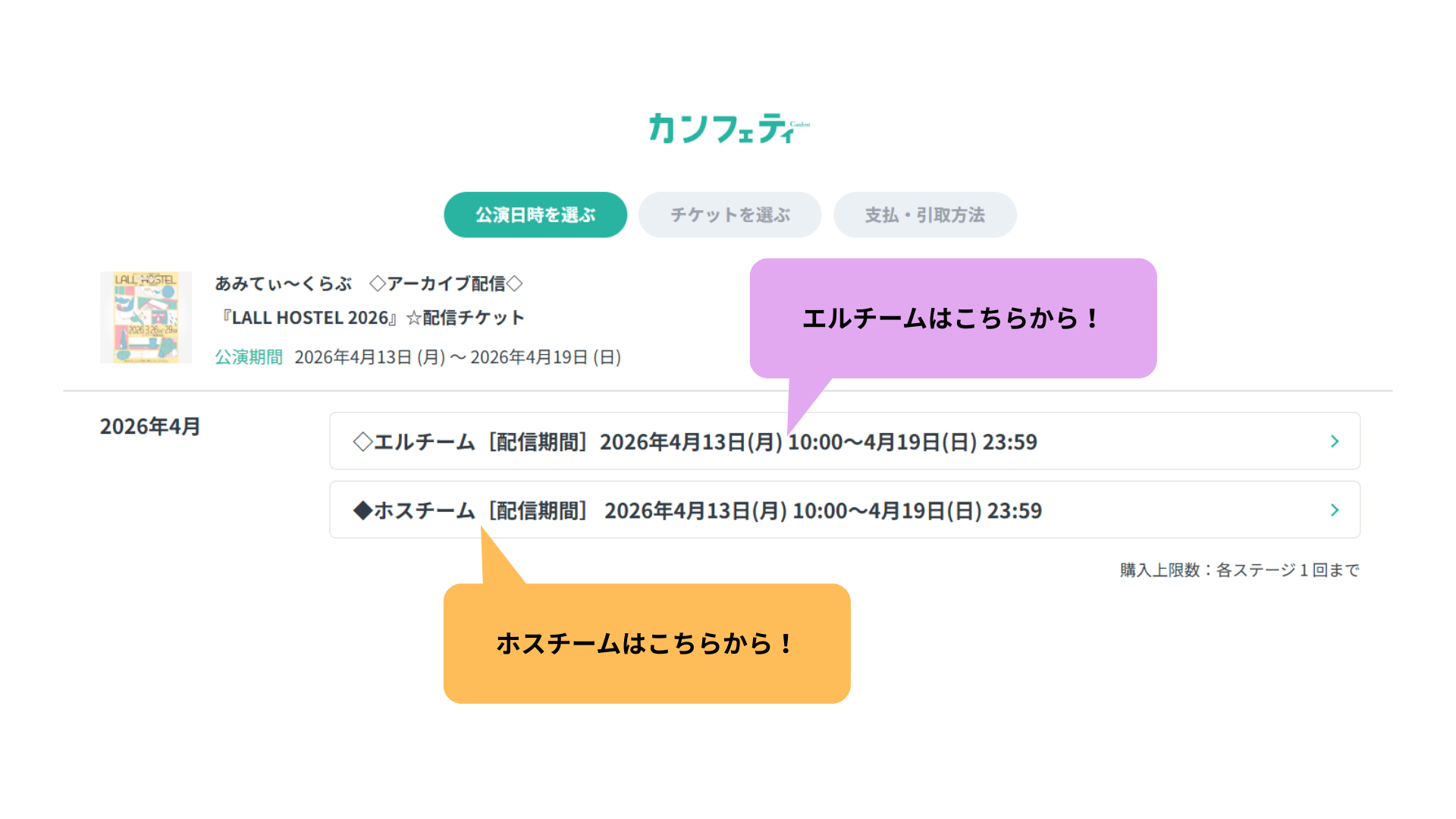Click the あみてぃ〜くらぶ アーカイブ配信 title

tap(369, 284)
